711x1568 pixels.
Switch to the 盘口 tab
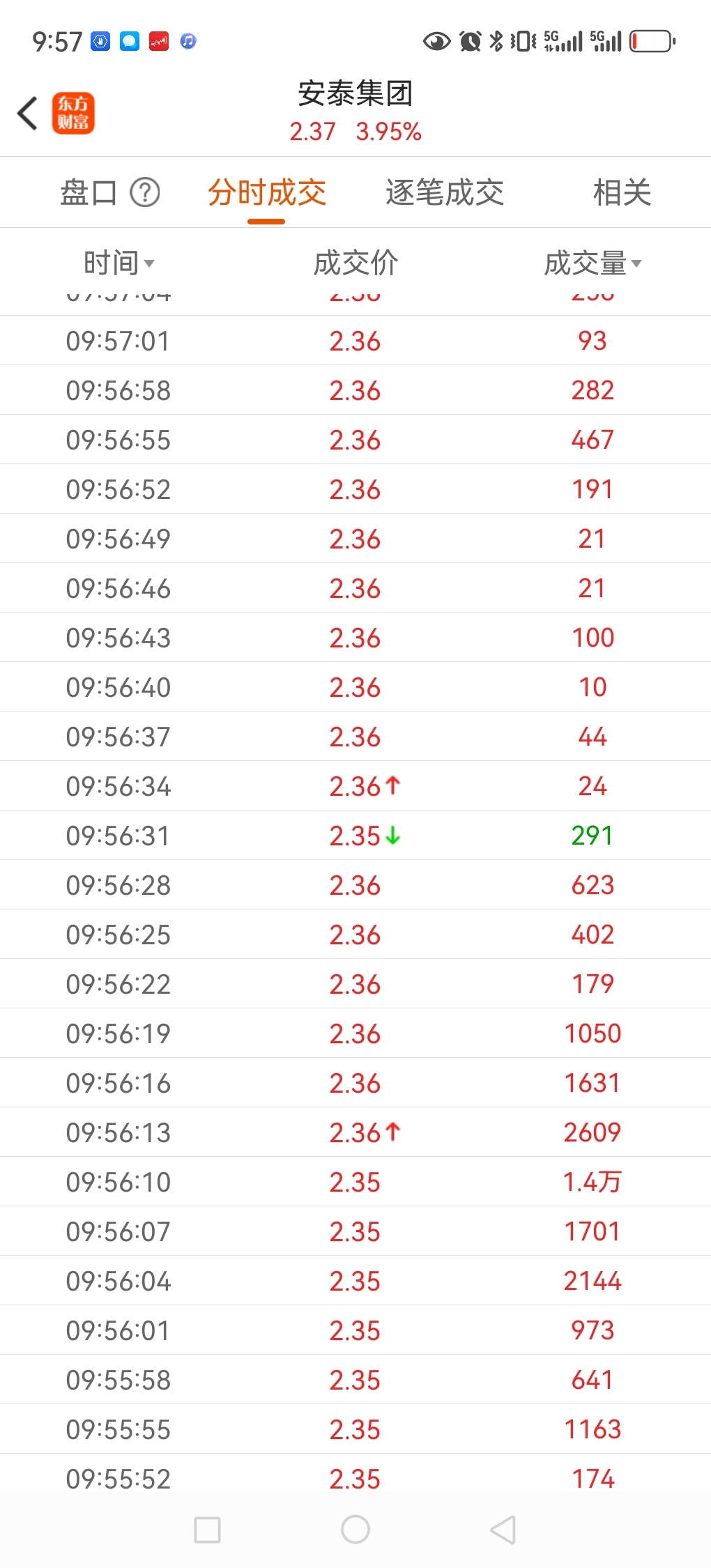89,192
